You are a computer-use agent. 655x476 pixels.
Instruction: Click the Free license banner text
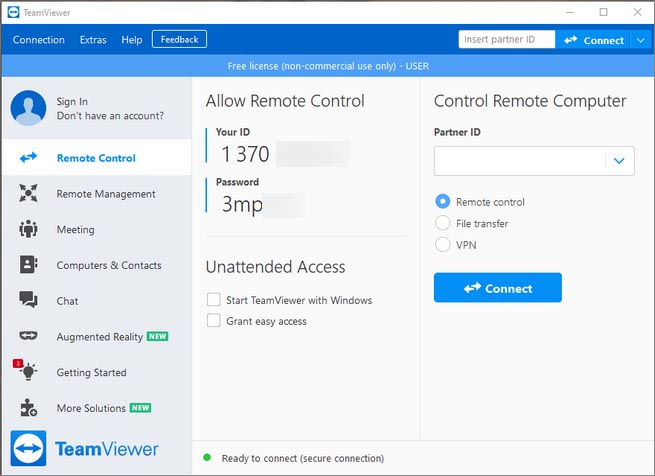(328, 66)
